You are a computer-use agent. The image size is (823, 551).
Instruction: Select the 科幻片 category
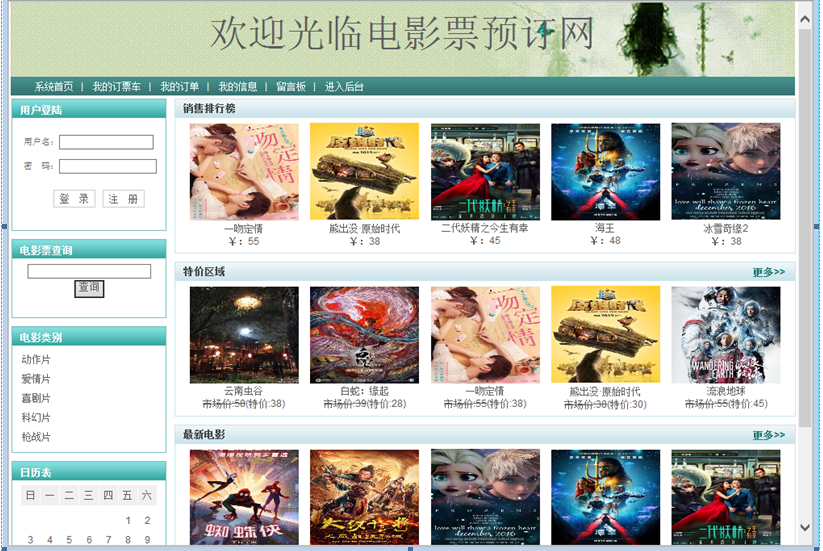36,418
